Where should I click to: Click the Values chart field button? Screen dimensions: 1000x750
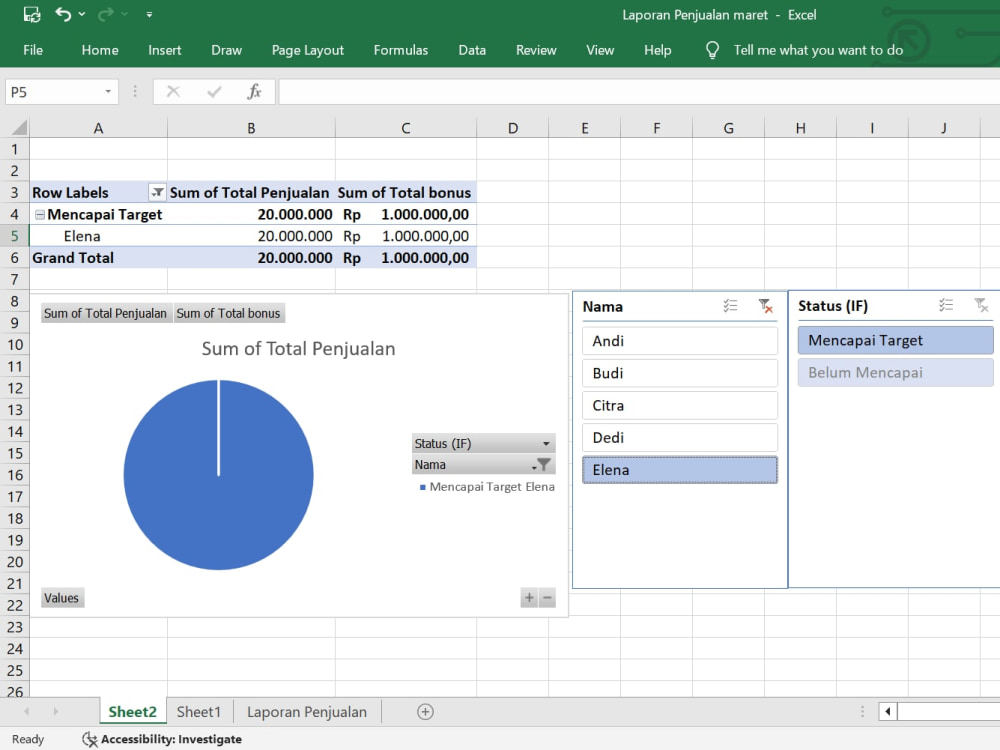pyautogui.click(x=62, y=598)
